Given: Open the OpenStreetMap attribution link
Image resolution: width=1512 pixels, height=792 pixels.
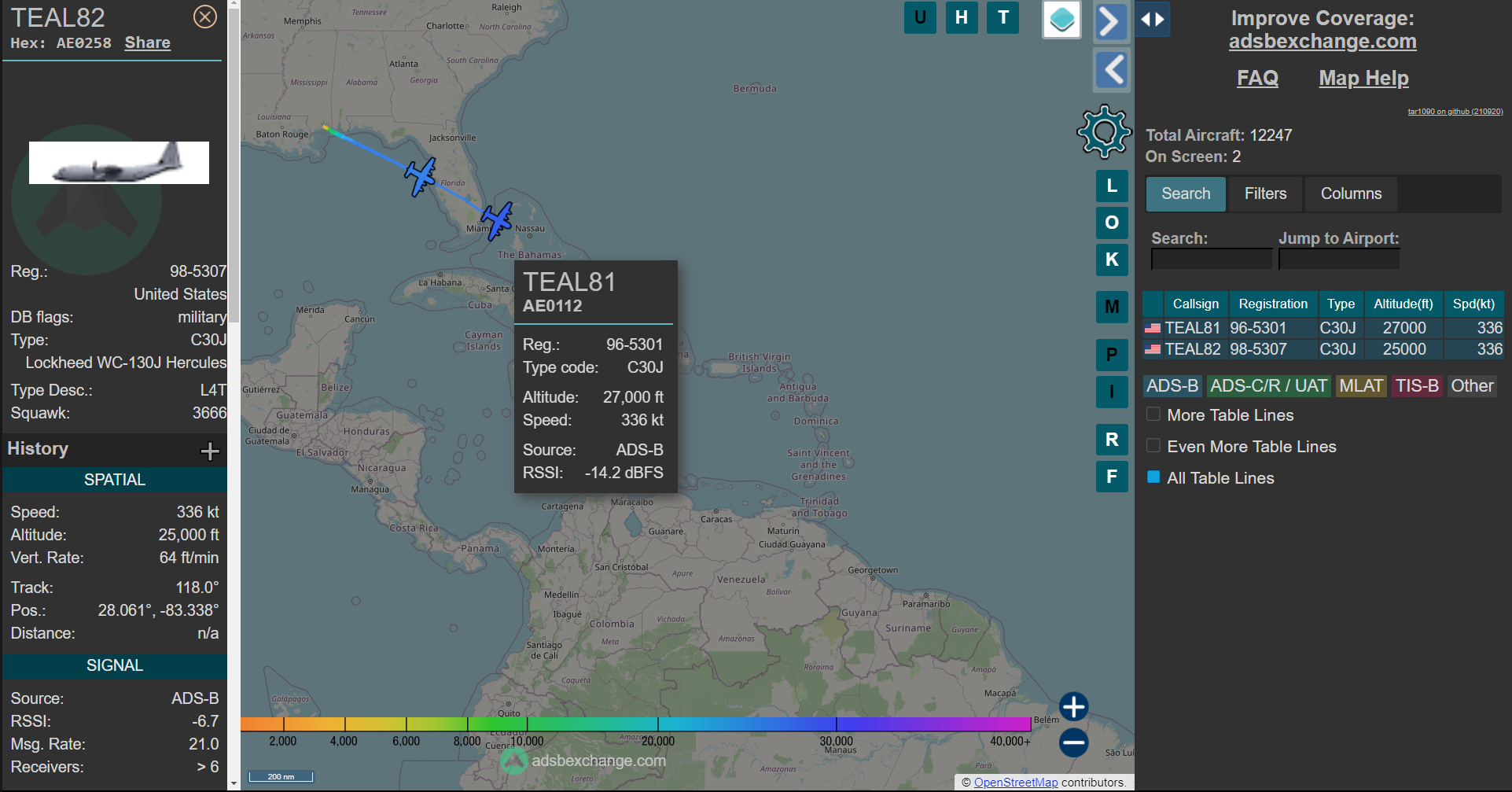Looking at the screenshot, I should (1015, 783).
